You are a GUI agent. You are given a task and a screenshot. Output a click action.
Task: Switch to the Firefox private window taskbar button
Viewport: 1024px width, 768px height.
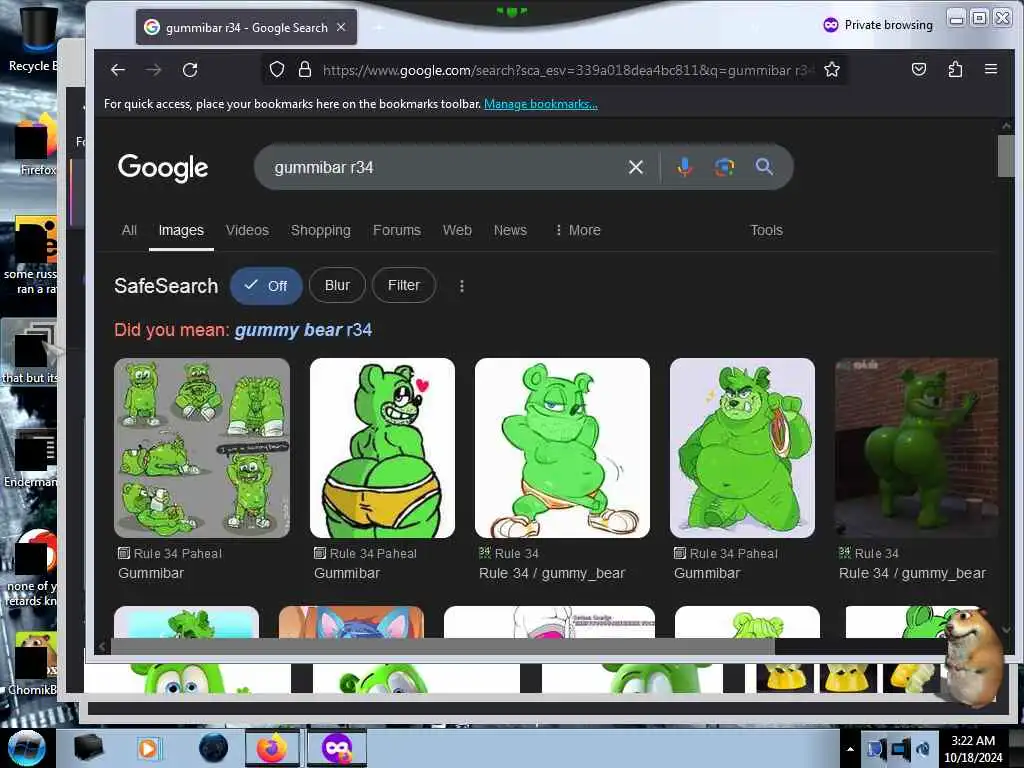(337, 748)
